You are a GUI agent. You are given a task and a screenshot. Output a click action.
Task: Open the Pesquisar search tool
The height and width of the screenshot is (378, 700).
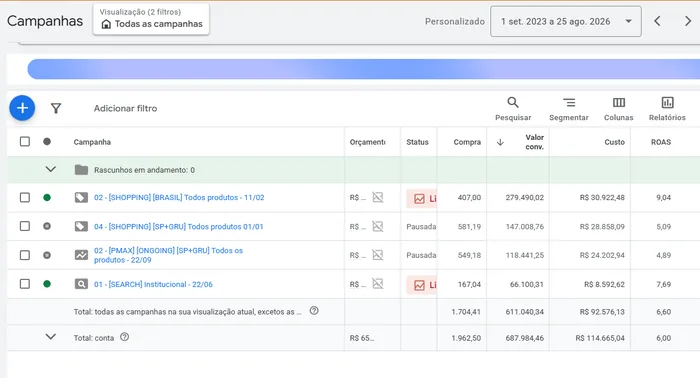coord(513,109)
